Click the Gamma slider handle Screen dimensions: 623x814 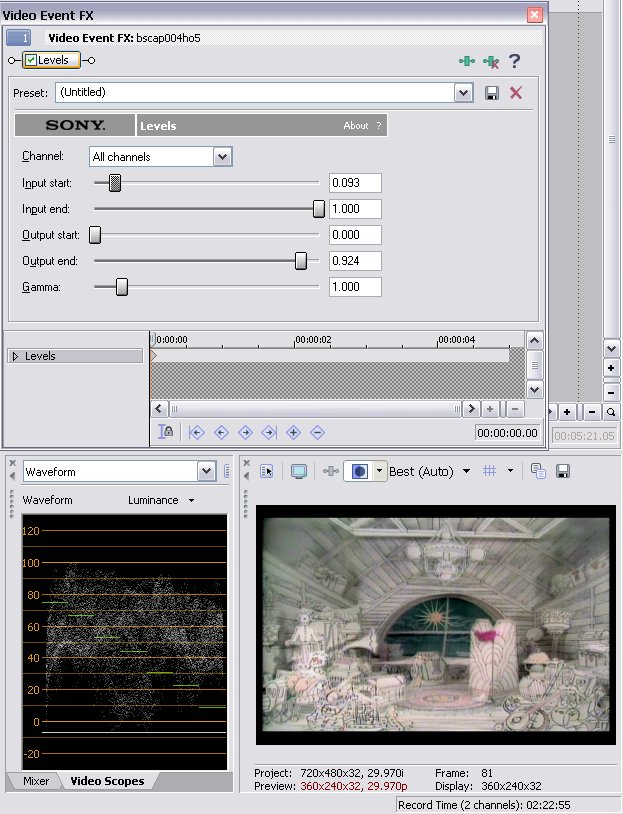tap(121, 287)
